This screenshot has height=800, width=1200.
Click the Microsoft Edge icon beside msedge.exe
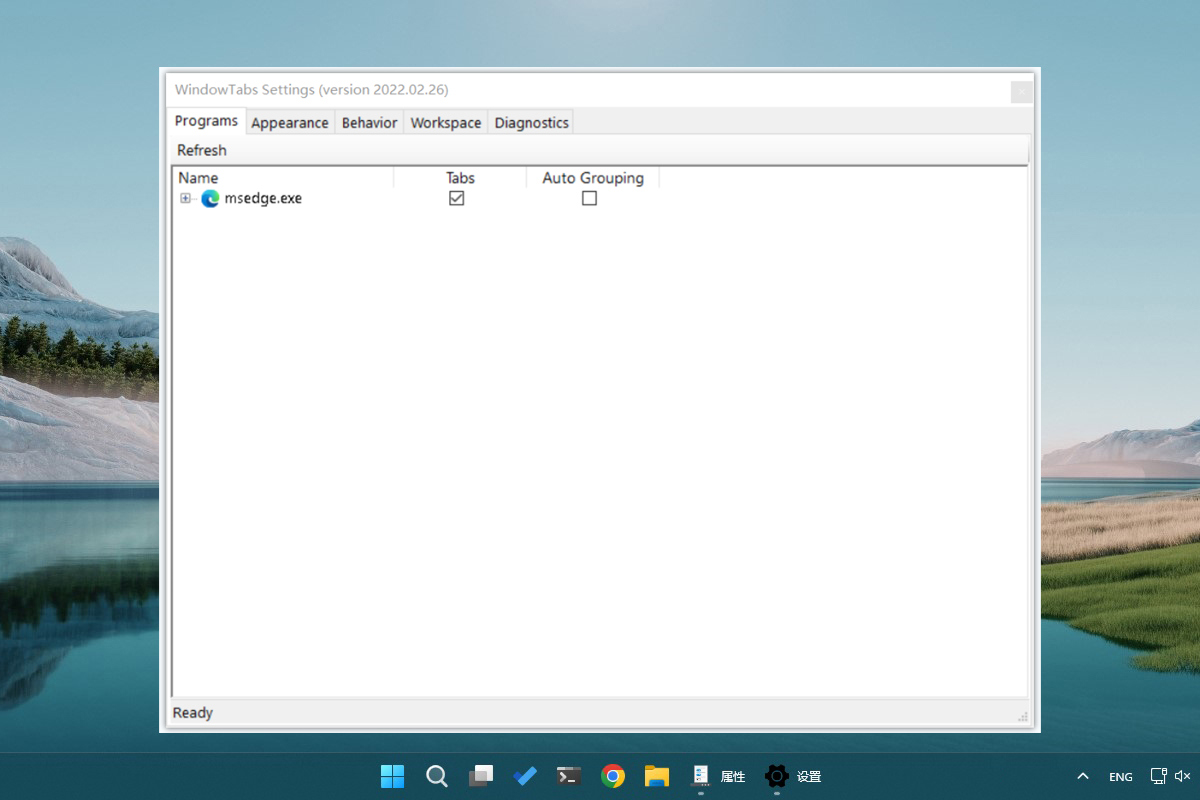tap(210, 199)
